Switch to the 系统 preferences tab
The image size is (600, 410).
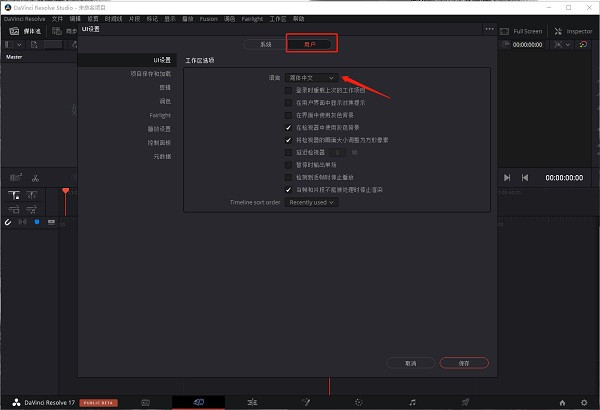point(265,45)
